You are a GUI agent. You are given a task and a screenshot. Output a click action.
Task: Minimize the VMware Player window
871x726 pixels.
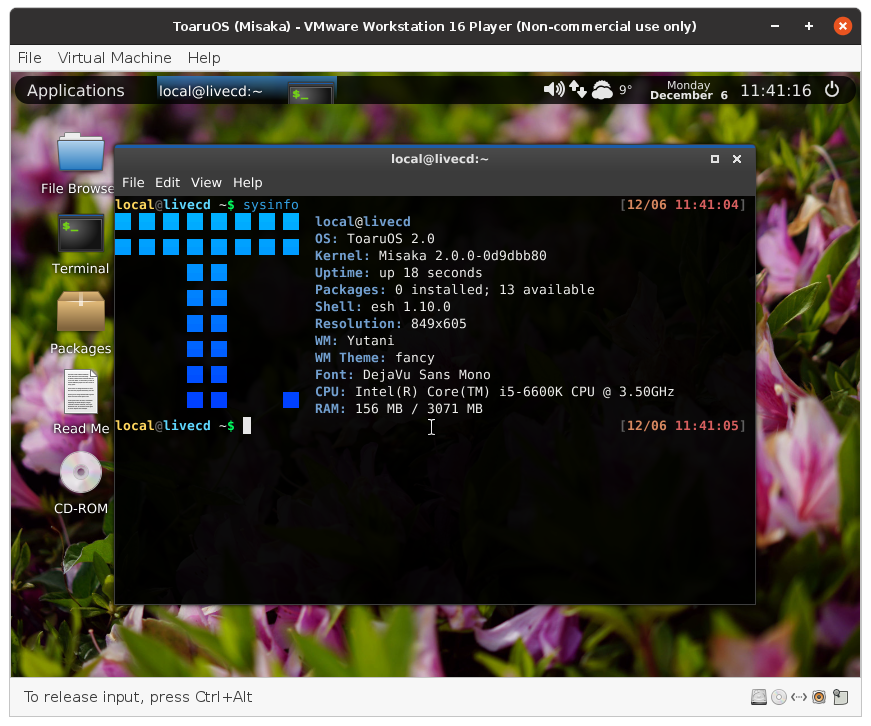click(x=775, y=26)
